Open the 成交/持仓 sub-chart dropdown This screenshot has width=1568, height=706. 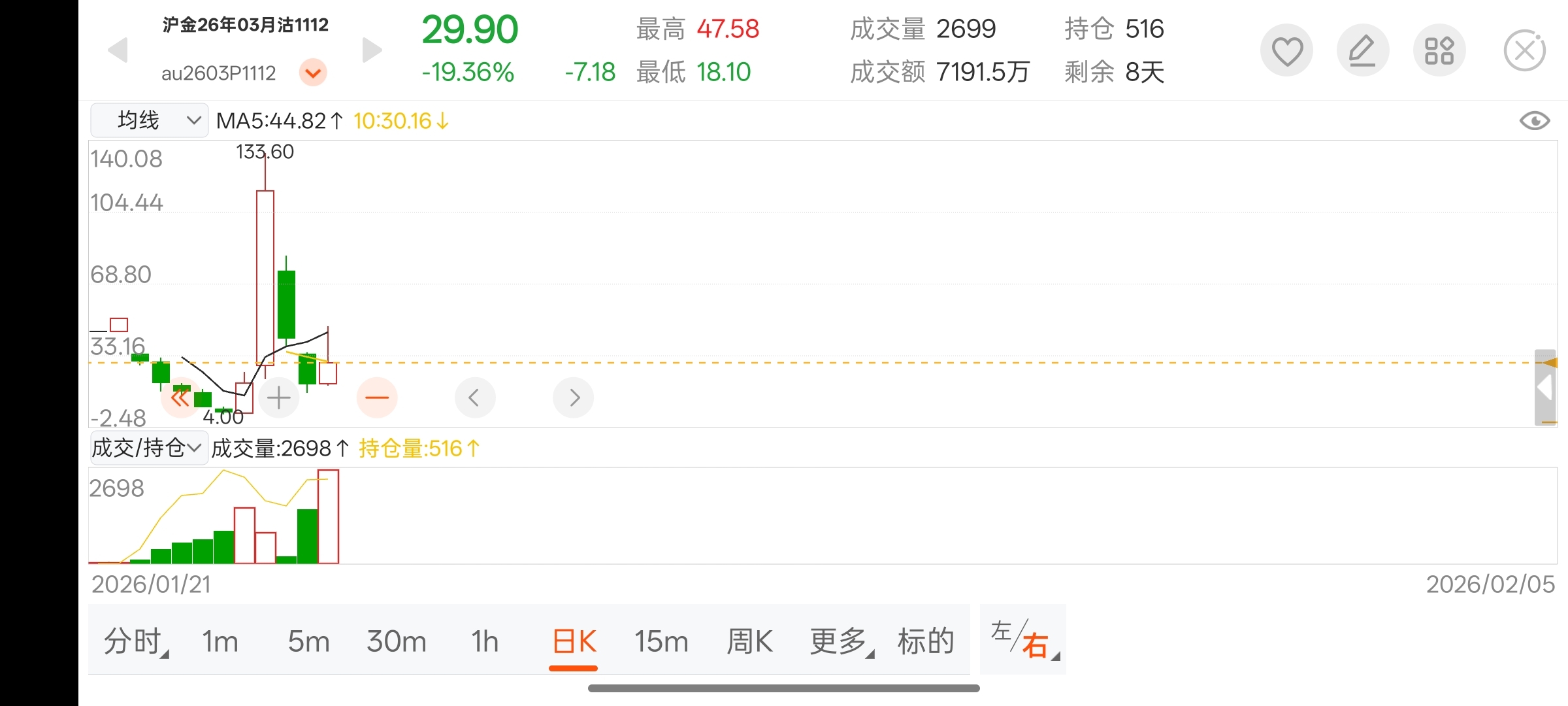pos(148,448)
